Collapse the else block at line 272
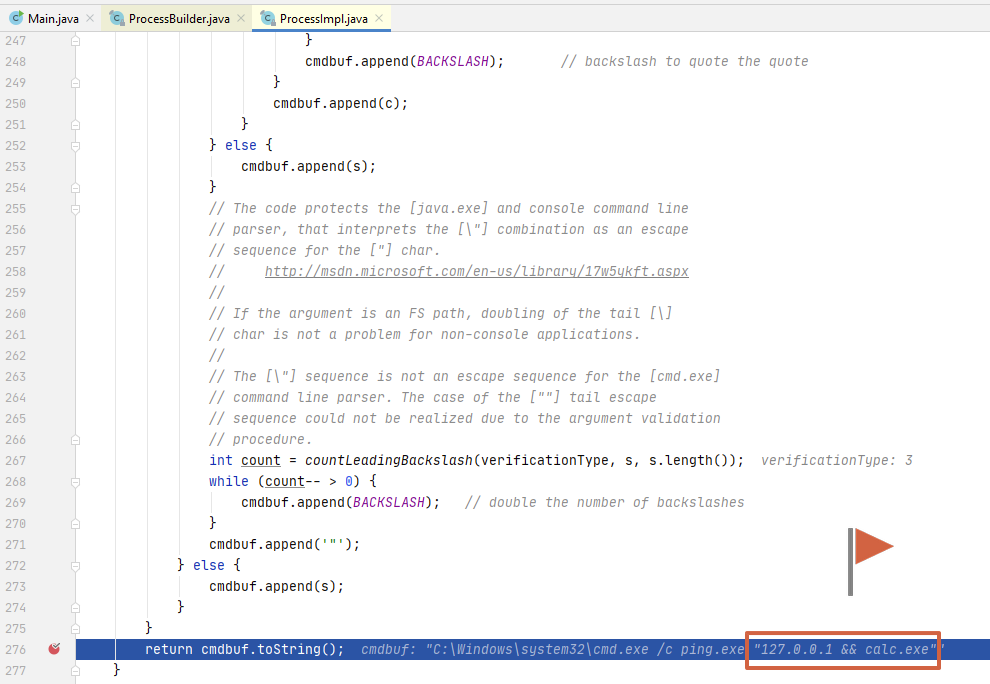The width and height of the screenshot is (990, 684). click(x=74, y=565)
